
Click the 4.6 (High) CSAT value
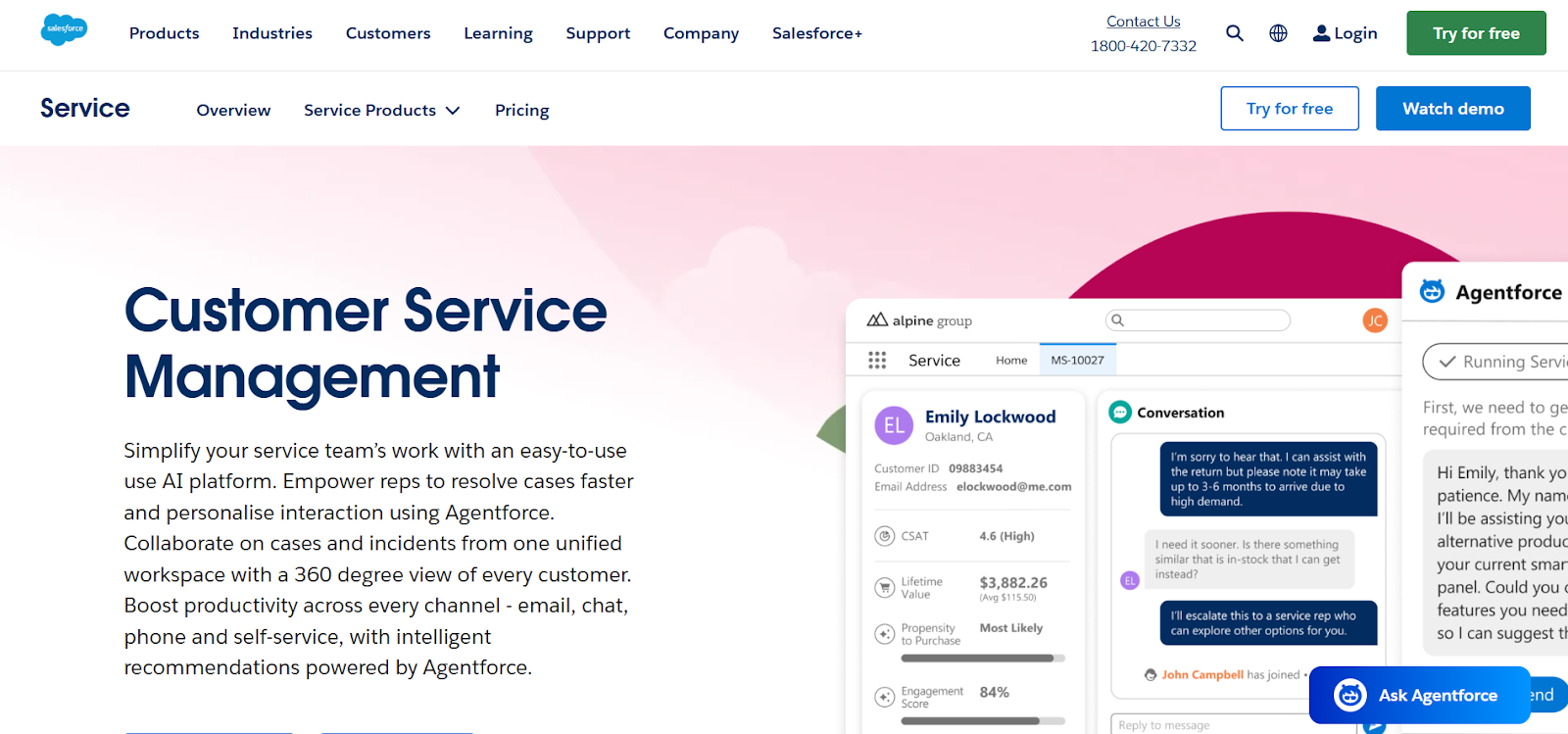point(1006,536)
